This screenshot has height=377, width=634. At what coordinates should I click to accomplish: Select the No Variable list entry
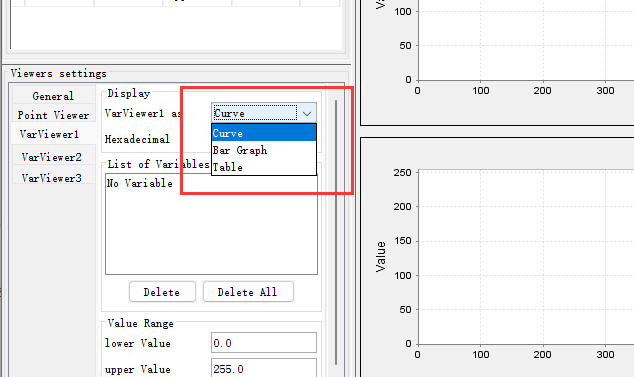pos(139,183)
